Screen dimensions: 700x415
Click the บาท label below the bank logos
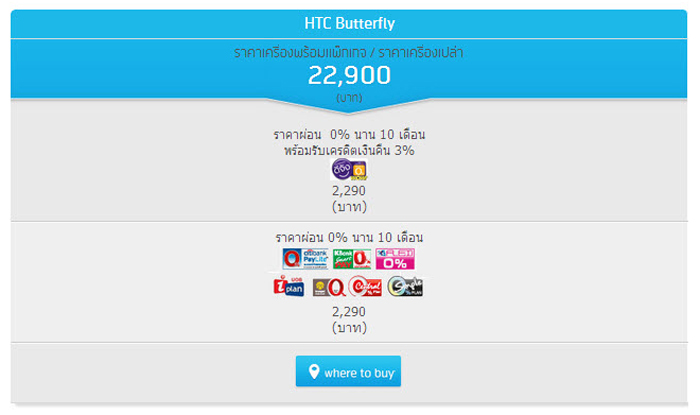click(x=349, y=328)
